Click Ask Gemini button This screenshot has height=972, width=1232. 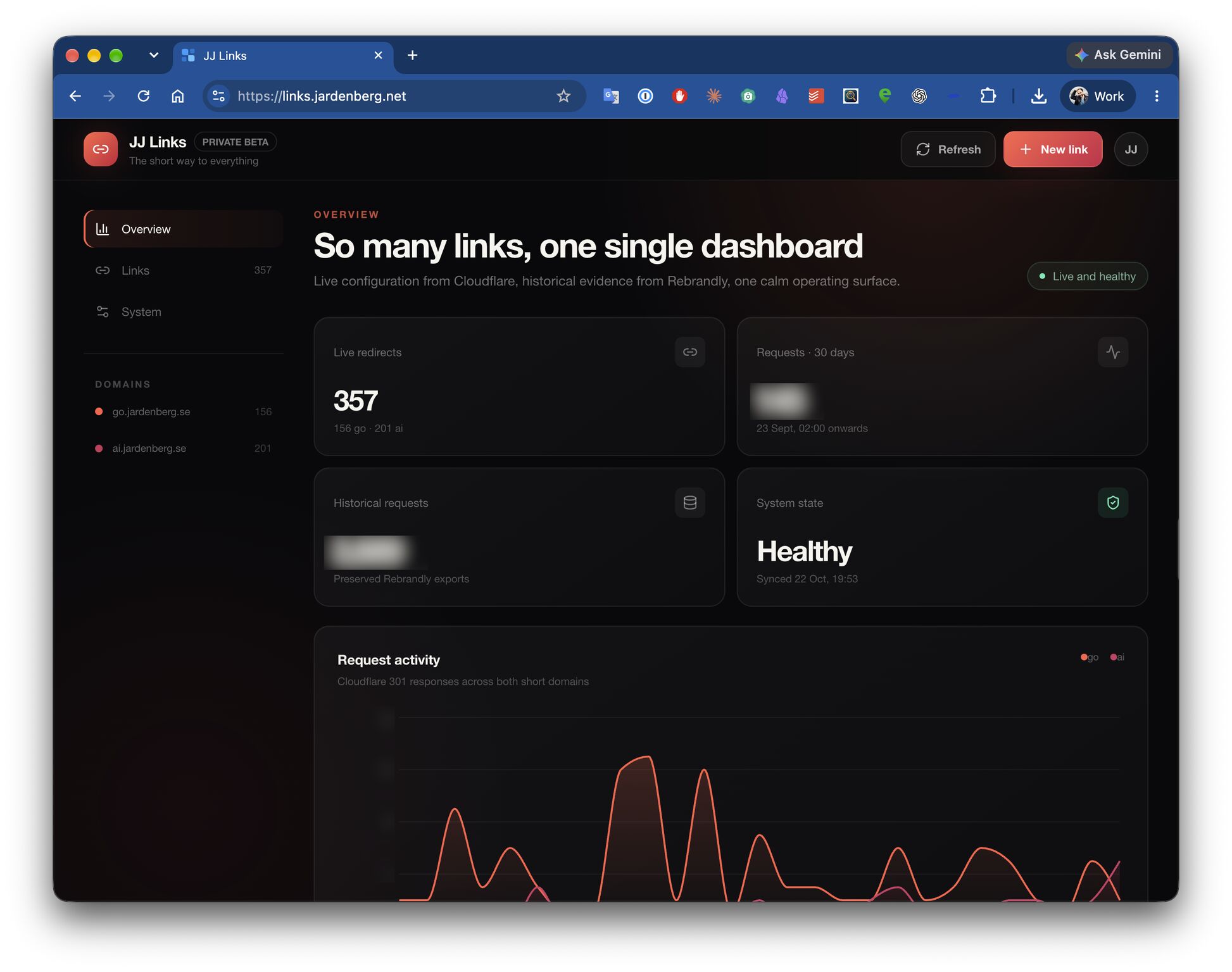pyautogui.click(x=1119, y=55)
